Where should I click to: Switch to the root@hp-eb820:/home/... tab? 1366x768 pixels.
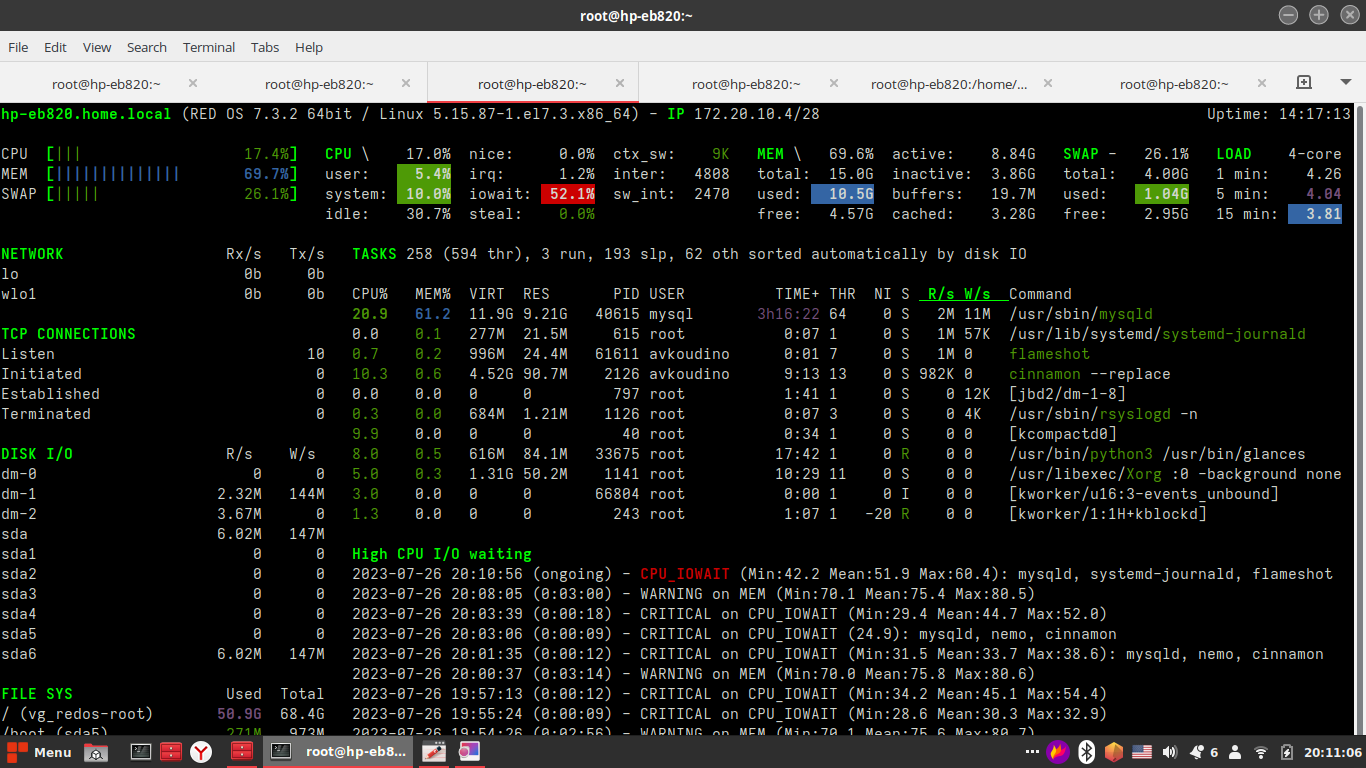pos(948,84)
